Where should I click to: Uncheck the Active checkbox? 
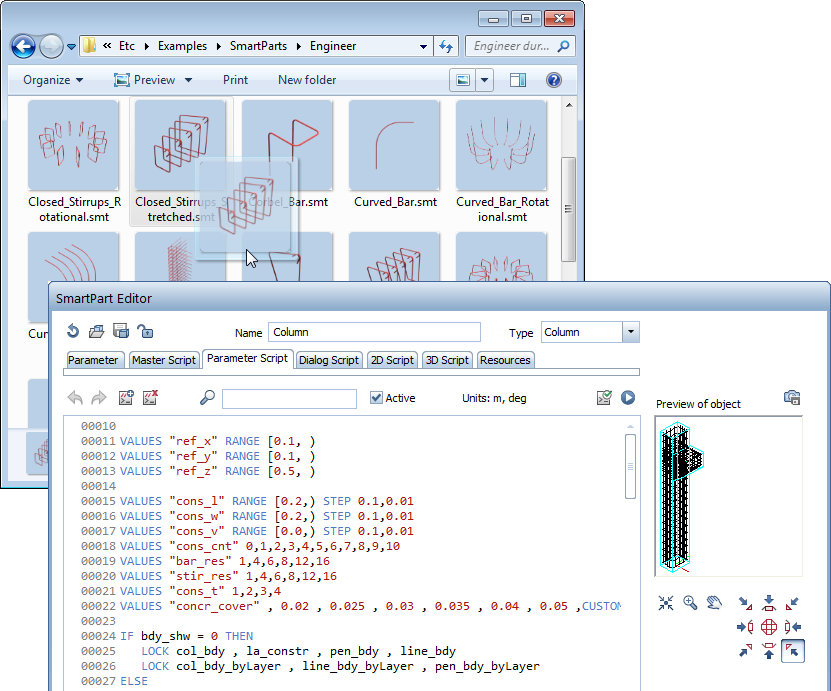(x=376, y=398)
